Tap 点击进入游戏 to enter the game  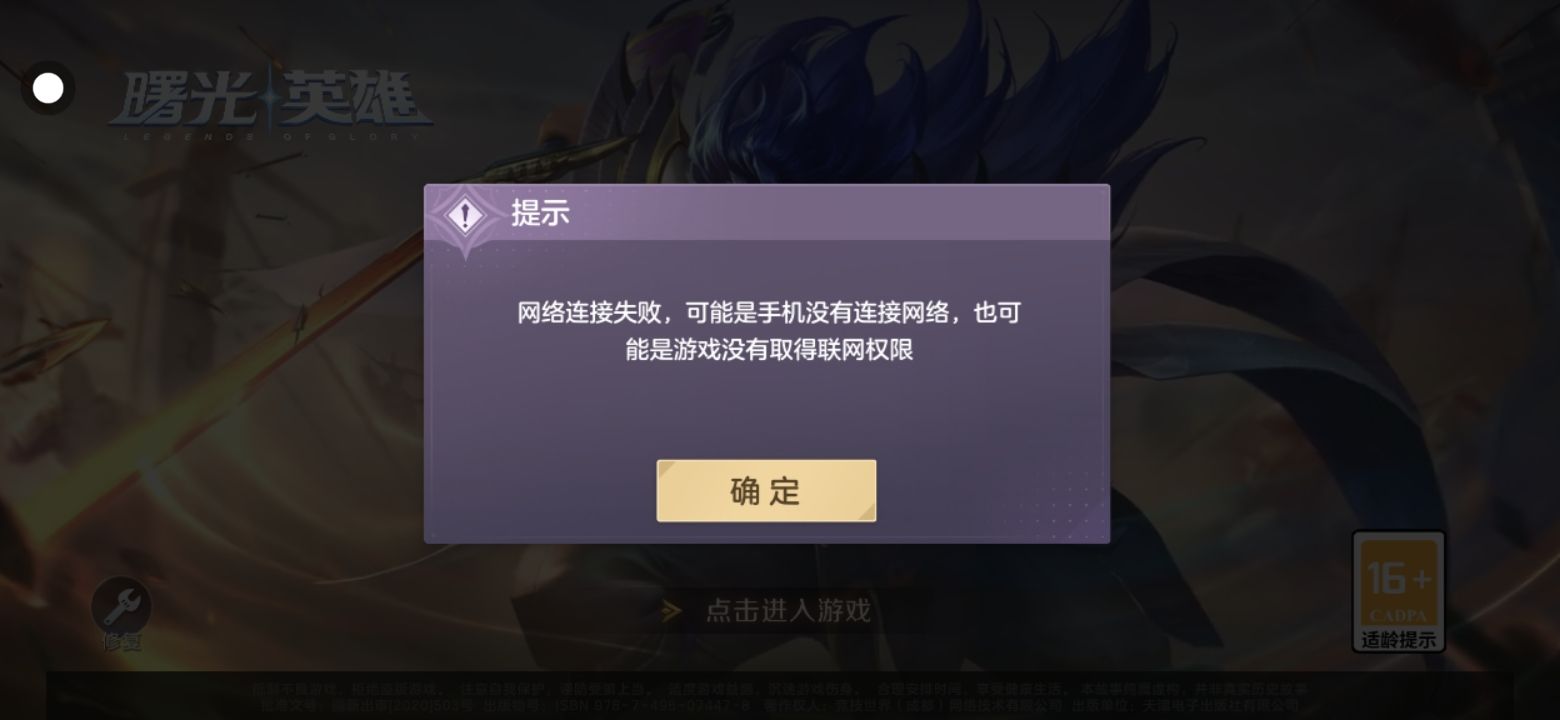(x=788, y=610)
